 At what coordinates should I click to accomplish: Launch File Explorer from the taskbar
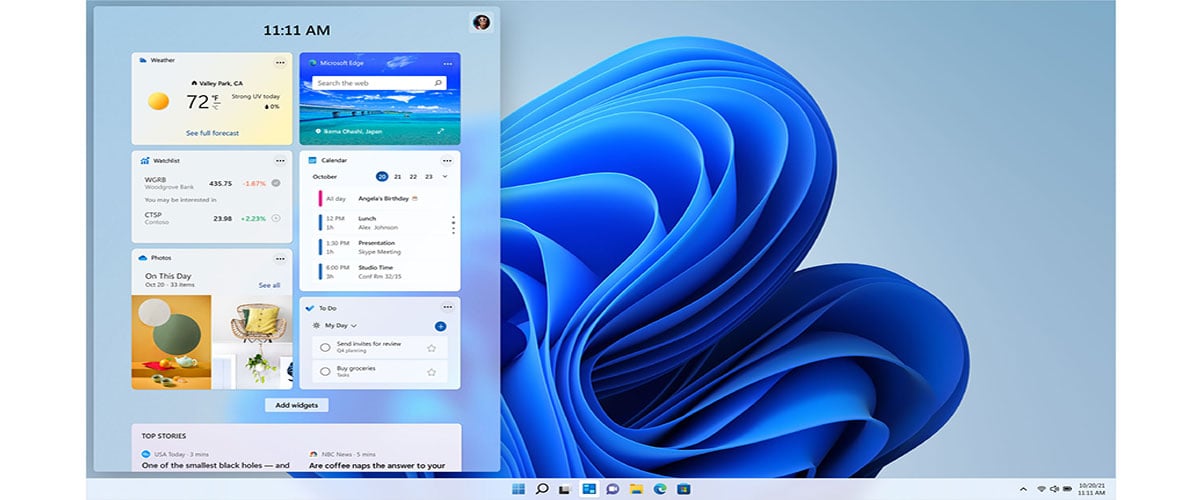(x=636, y=489)
